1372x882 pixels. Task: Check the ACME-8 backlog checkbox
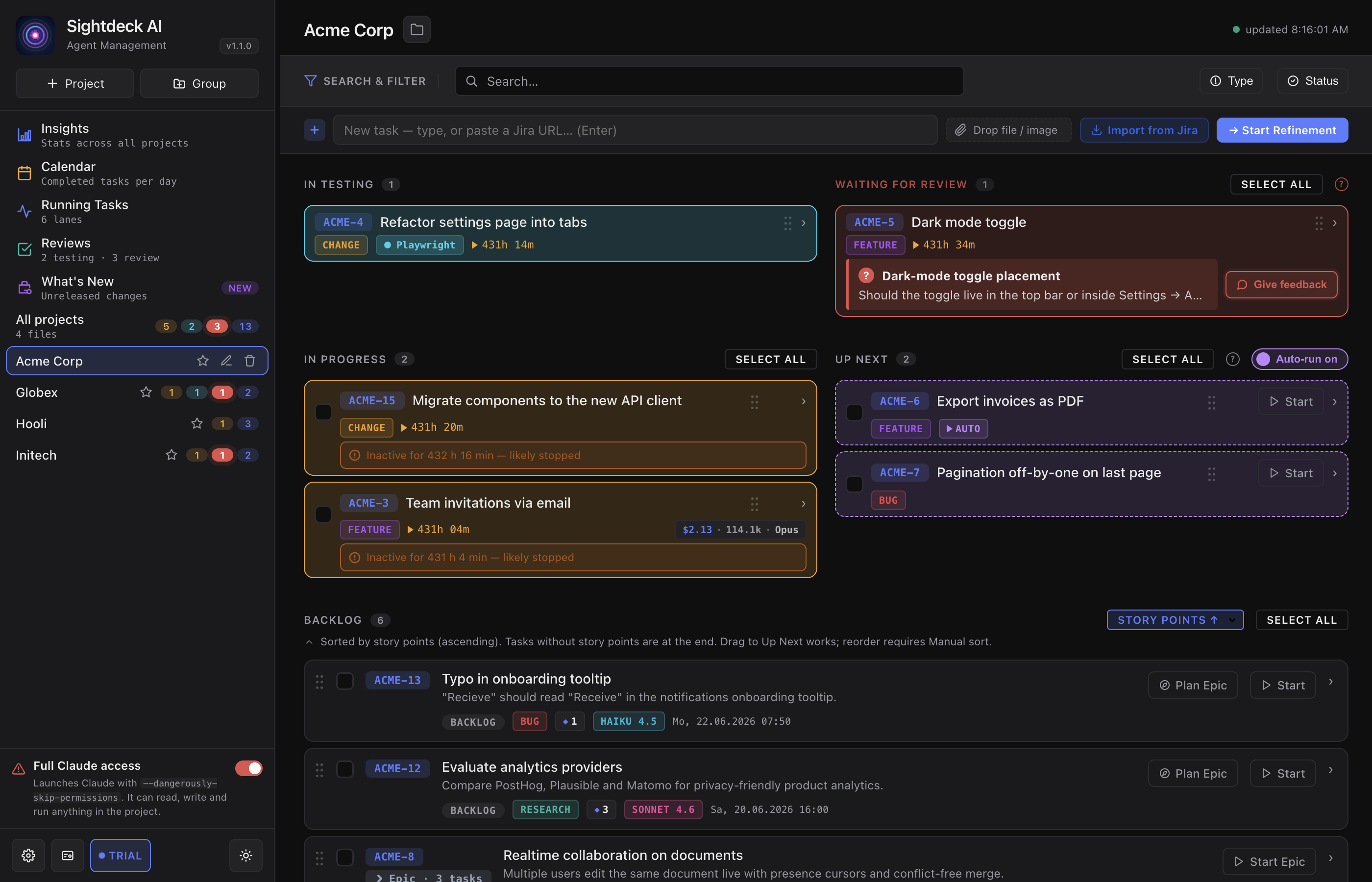tap(345, 857)
